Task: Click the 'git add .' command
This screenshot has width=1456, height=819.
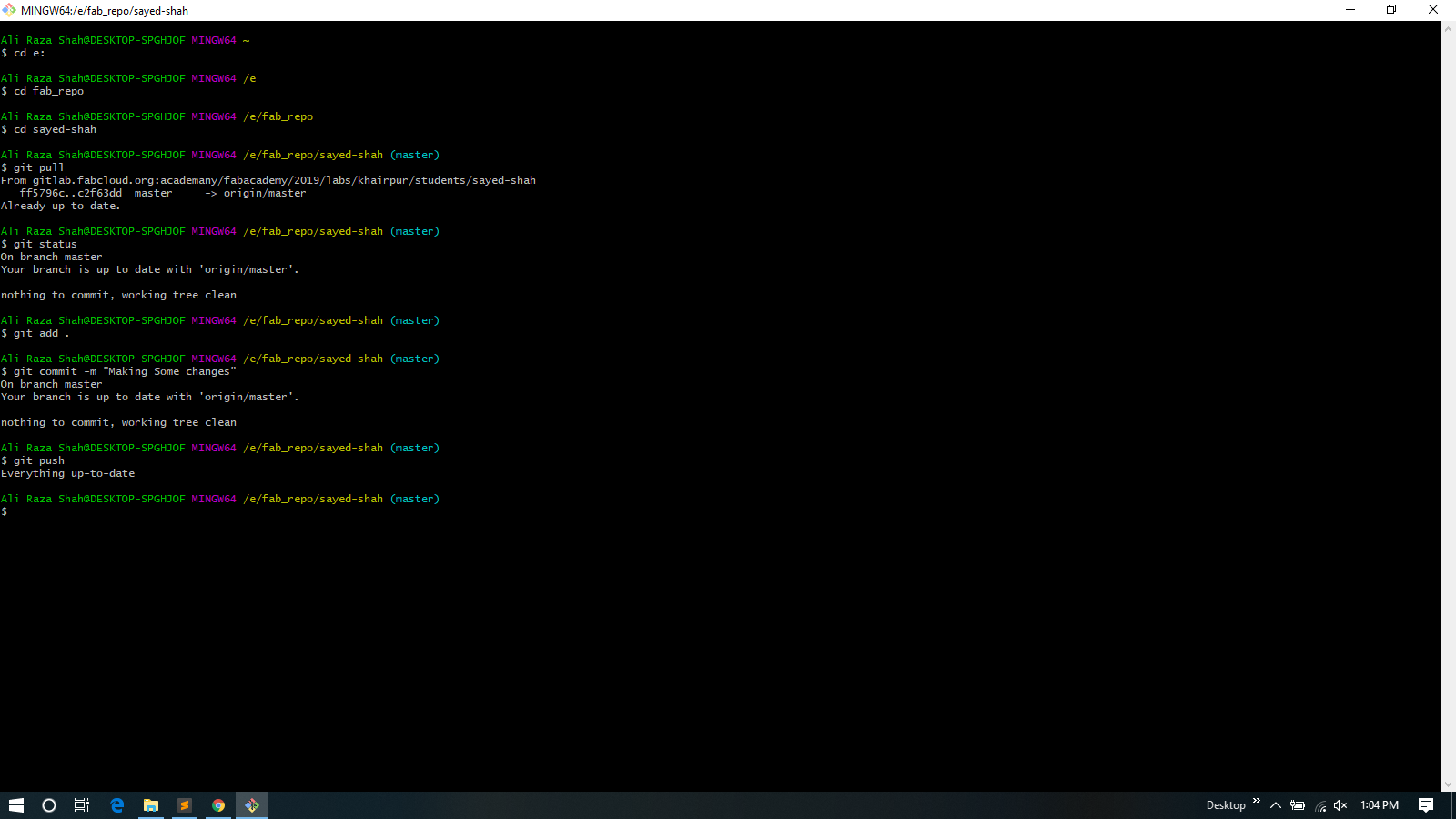Action: tap(35, 333)
